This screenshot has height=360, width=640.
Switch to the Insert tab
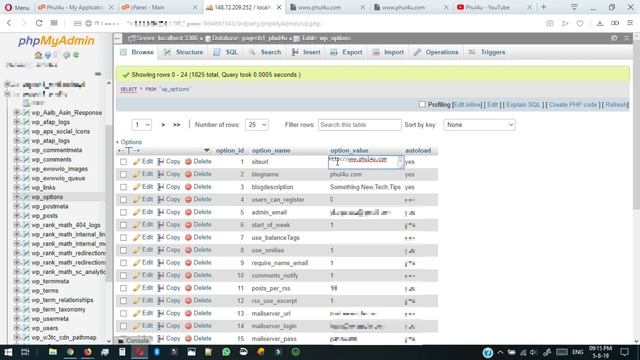coord(306,52)
